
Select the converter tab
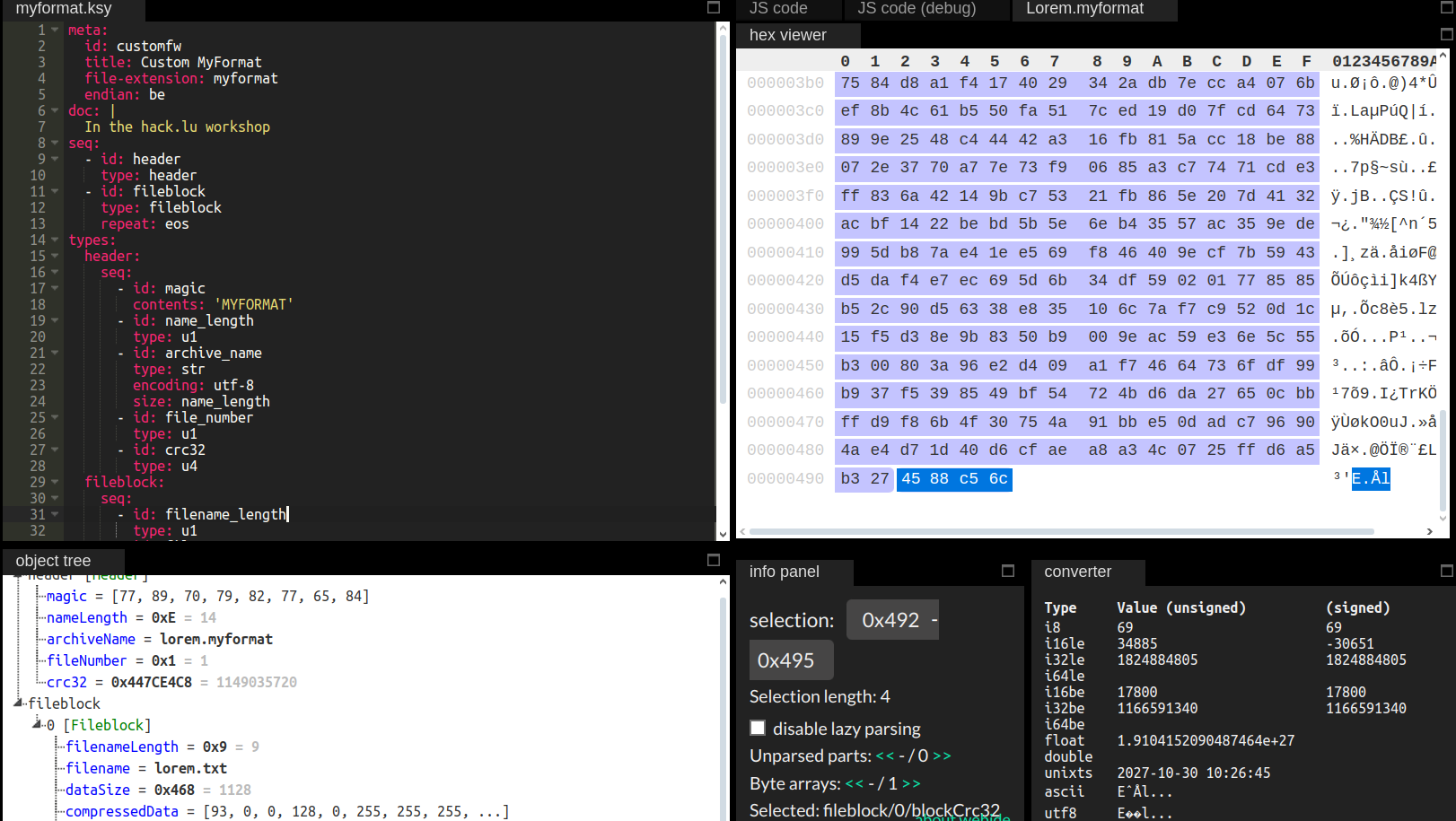[1077, 572]
